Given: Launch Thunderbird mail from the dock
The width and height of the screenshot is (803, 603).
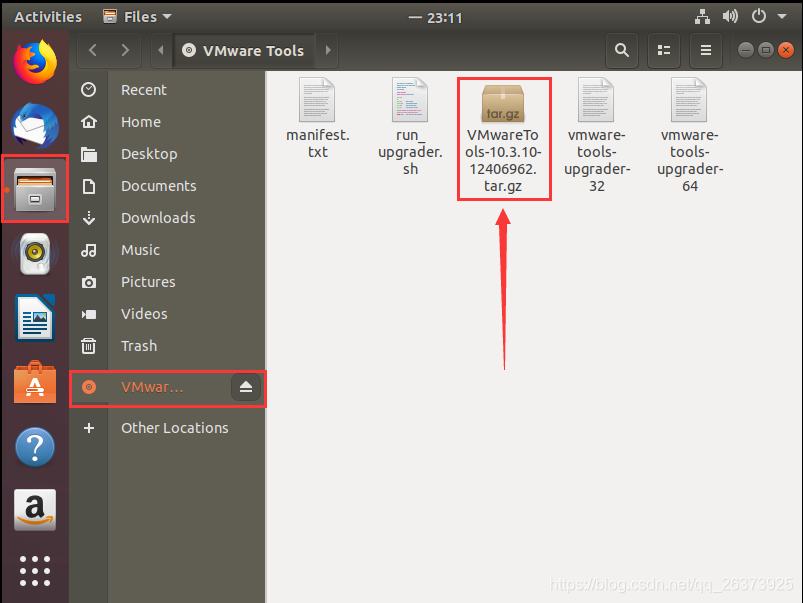Looking at the screenshot, I should click(x=35, y=126).
